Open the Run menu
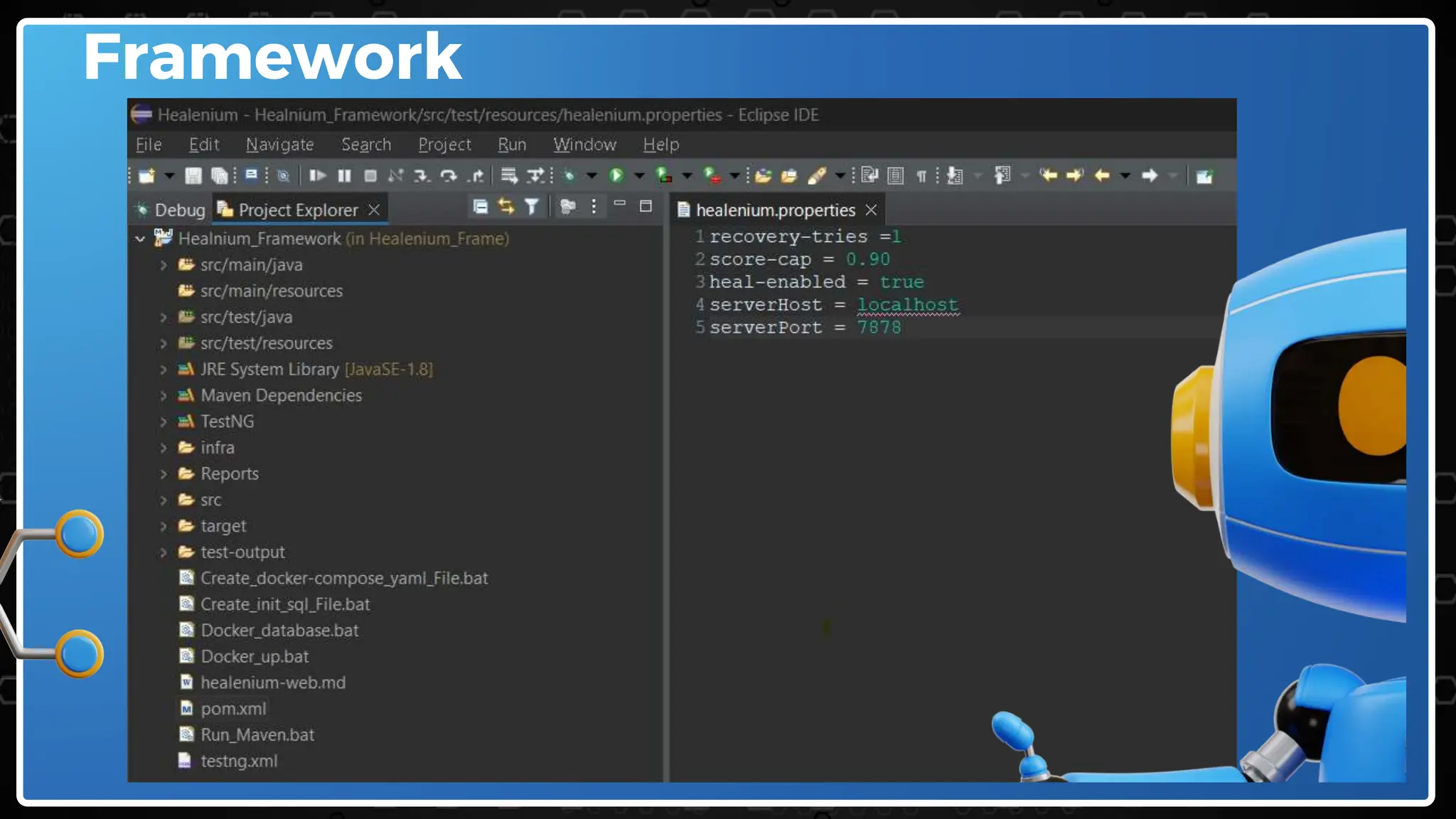1456x819 pixels. click(512, 144)
